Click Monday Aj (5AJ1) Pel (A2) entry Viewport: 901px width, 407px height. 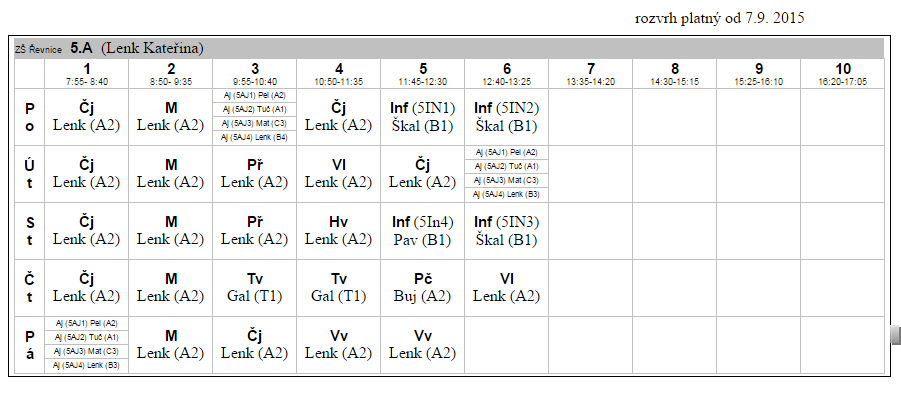tap(255, 95)
